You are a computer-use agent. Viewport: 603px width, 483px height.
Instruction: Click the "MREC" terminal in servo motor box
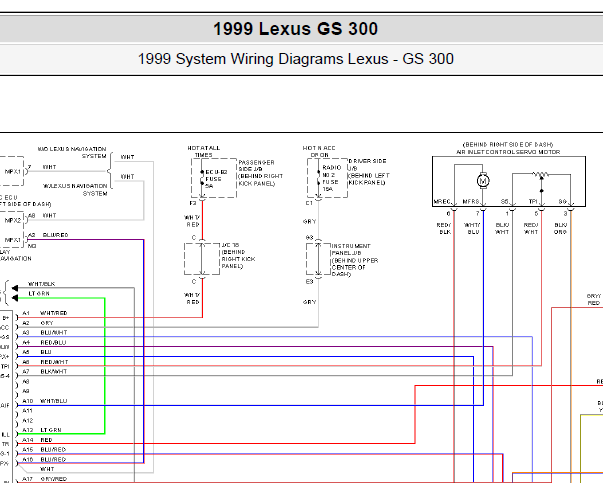pos(442,202)
